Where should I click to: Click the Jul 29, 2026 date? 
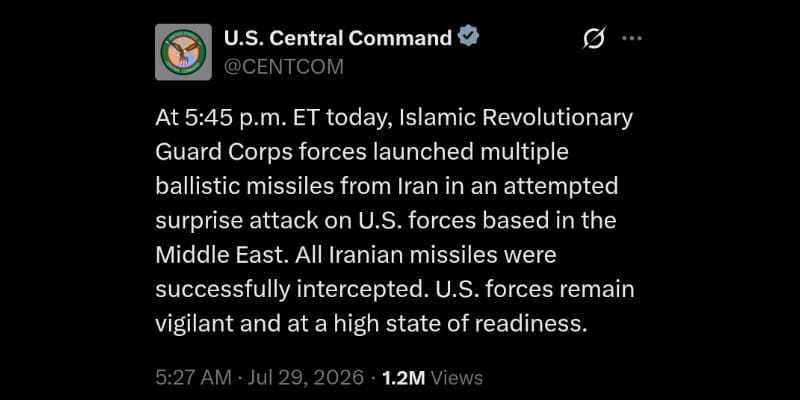point(306,378)
